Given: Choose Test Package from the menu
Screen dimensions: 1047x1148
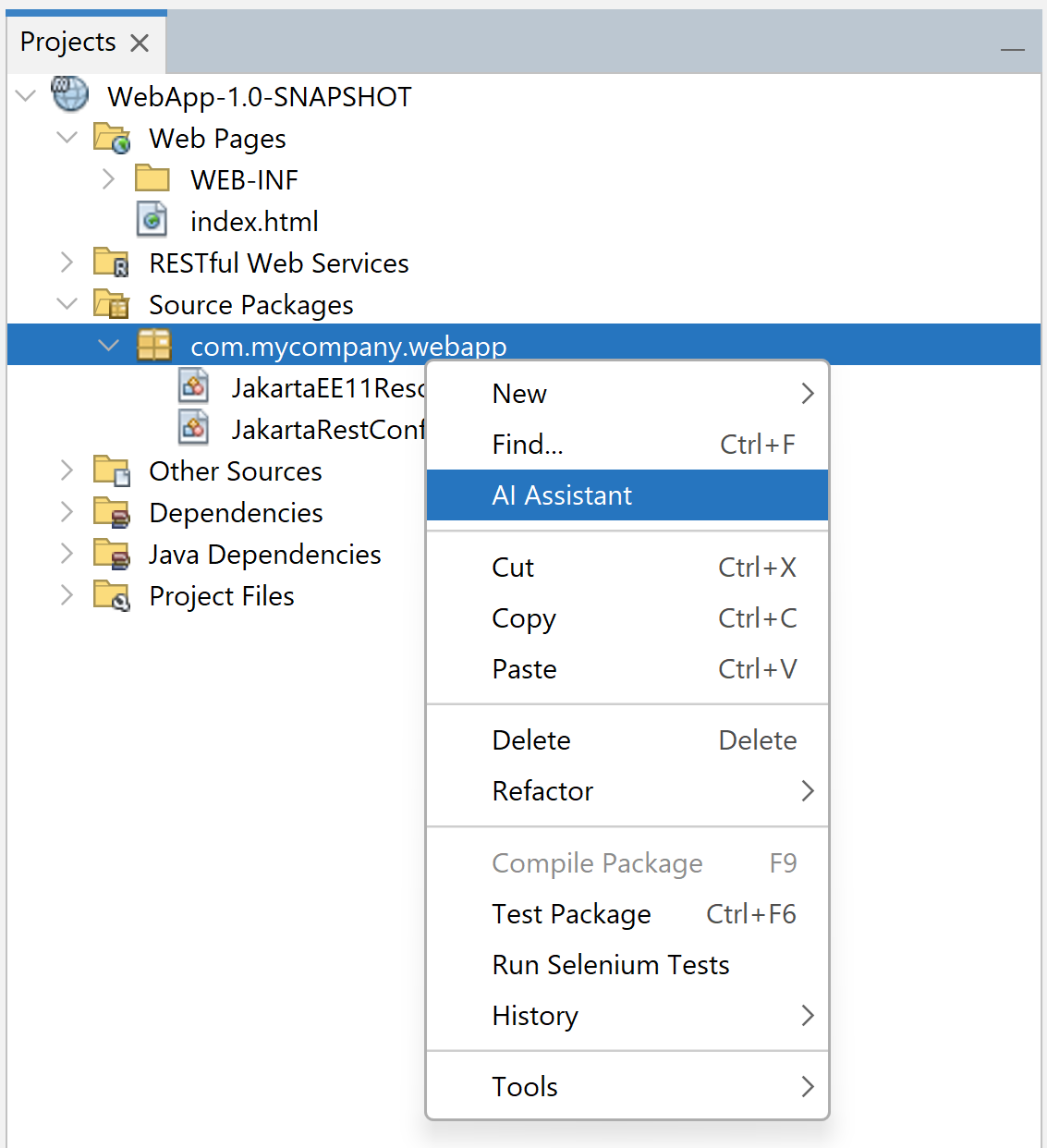Looking at the screenshot, I should point(627,914).
